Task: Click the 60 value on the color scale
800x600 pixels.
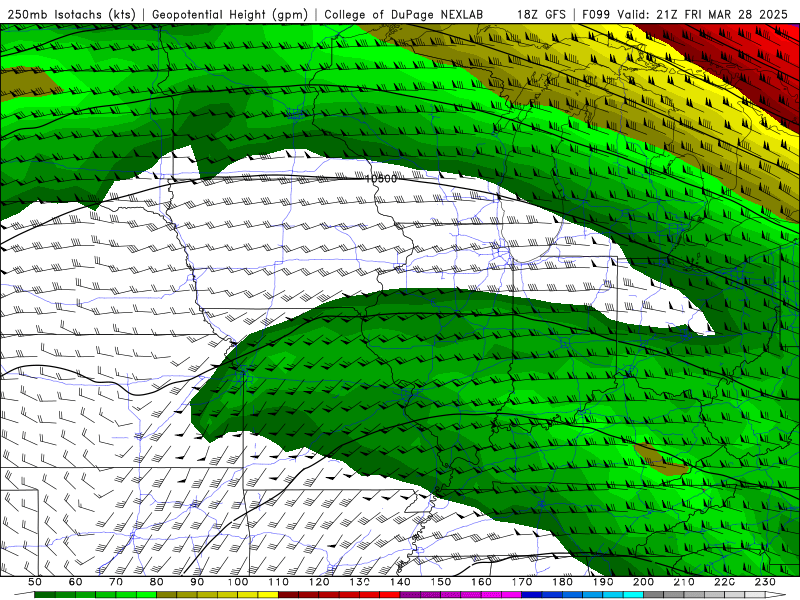Action: pos(76,582)
